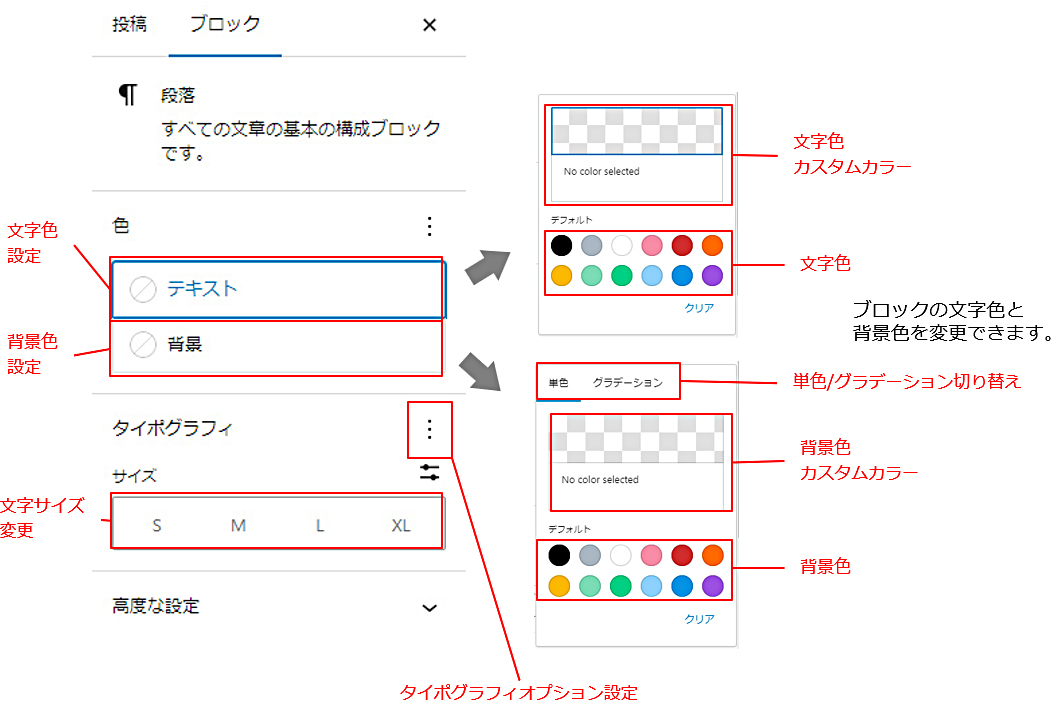Open the テキスト color dropdown
This screenshot has height=704, width=1060.
coord(278,289)
